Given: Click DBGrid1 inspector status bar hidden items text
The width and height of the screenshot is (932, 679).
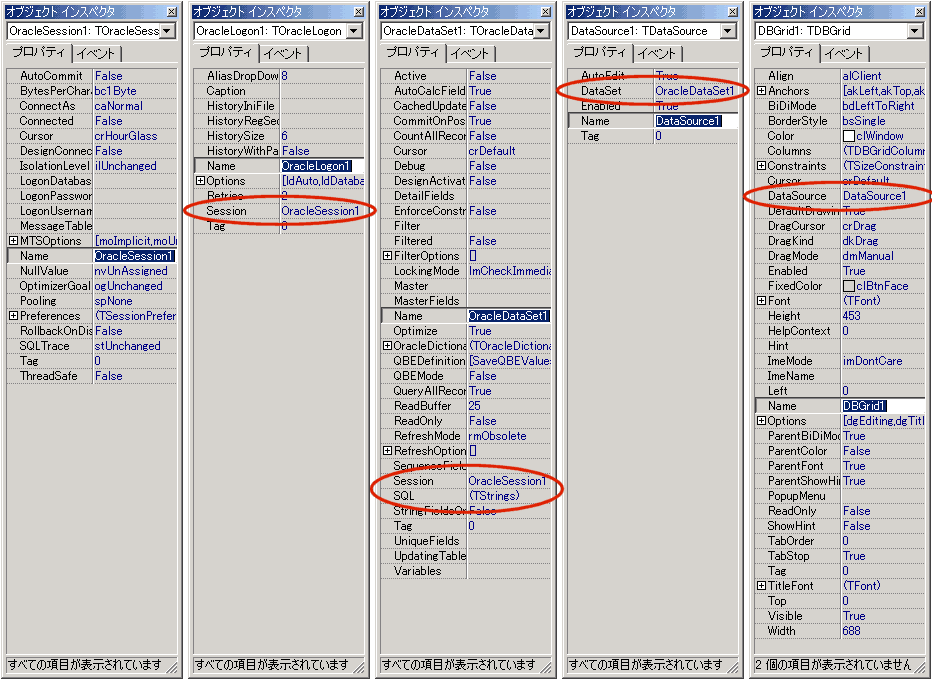Looking at the screenshot, I should [x=833, y=665].
